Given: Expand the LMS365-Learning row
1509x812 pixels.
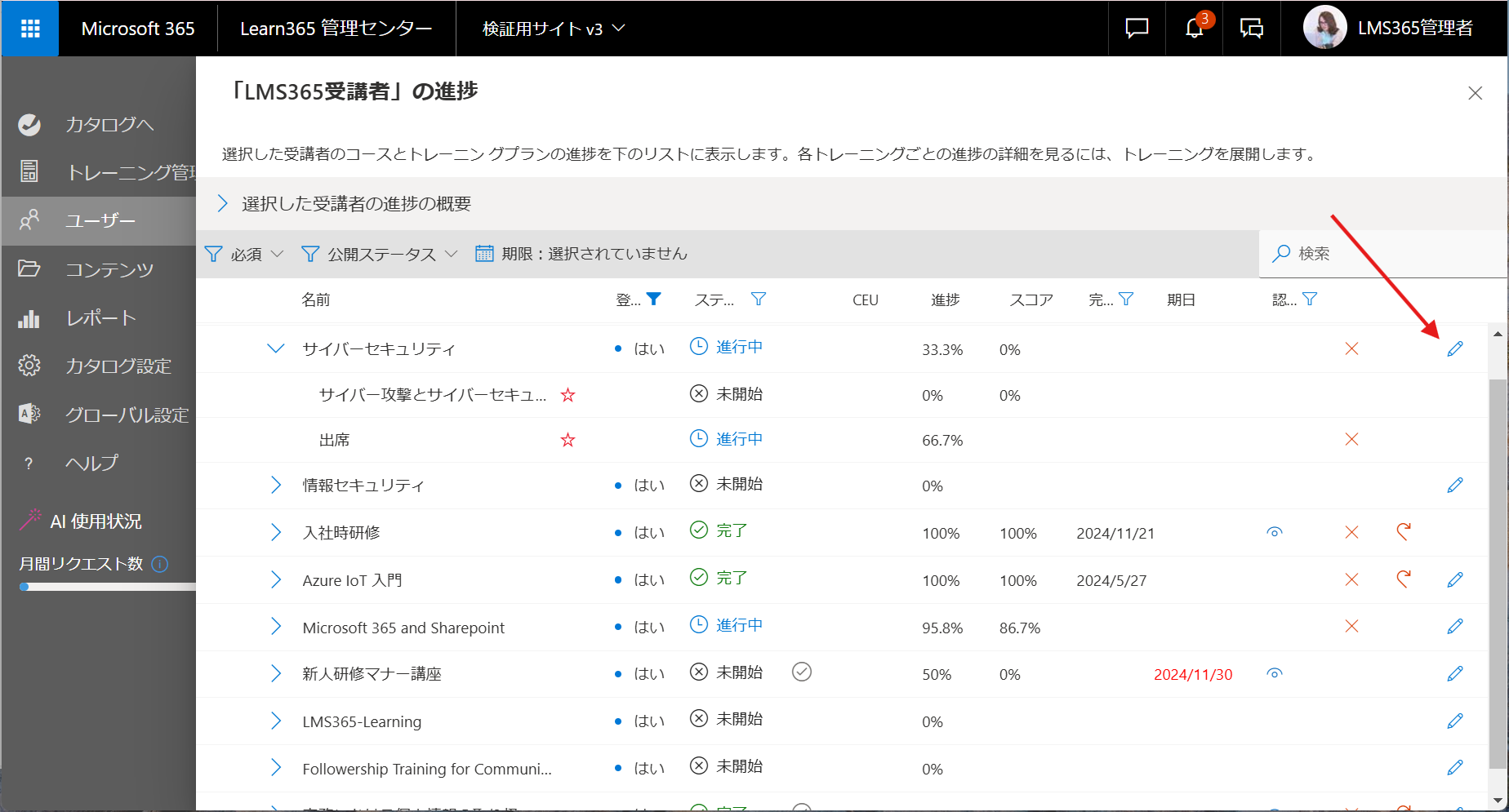Looking at the screenshot, I should point(276,721).
